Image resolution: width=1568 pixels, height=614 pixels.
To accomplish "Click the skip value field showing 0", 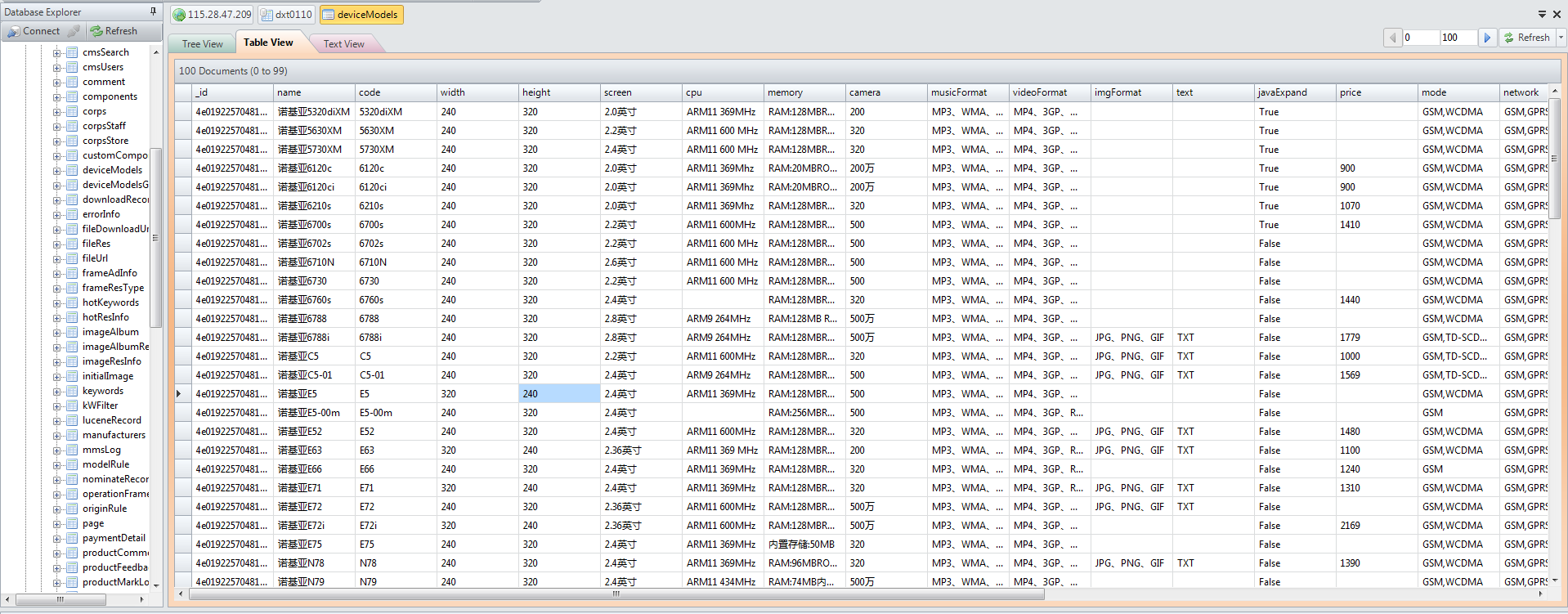I will point(1421,38).
